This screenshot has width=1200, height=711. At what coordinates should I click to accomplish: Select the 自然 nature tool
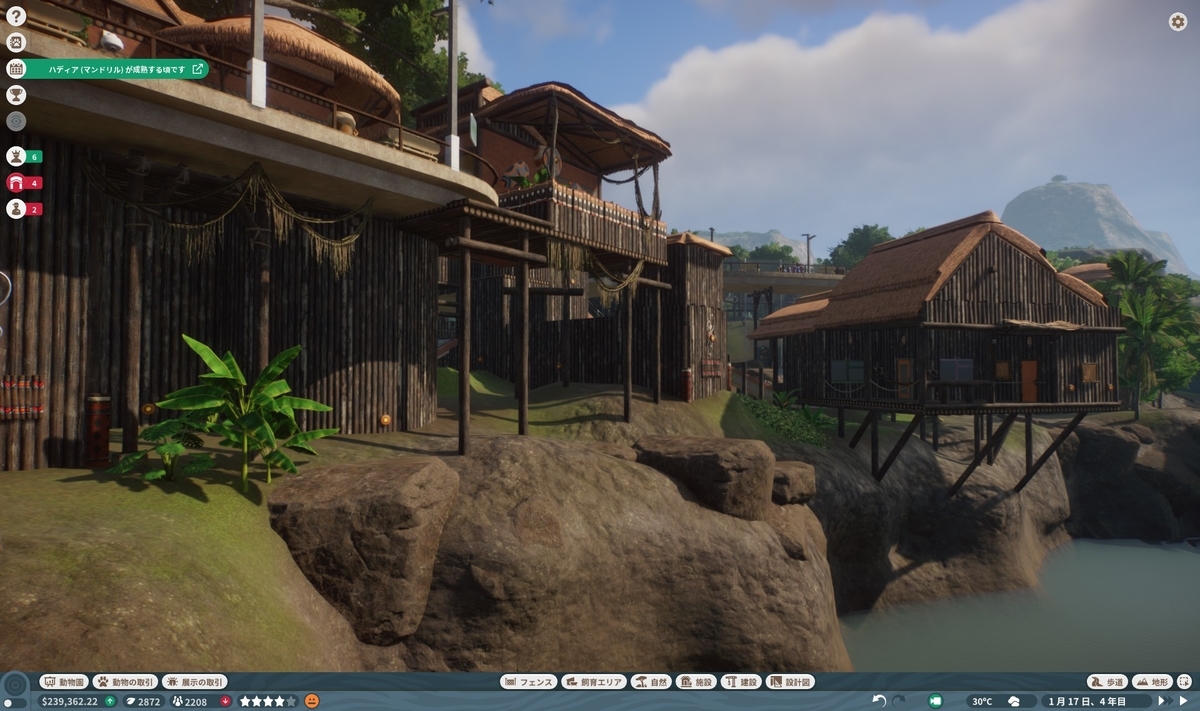(651, 682)
